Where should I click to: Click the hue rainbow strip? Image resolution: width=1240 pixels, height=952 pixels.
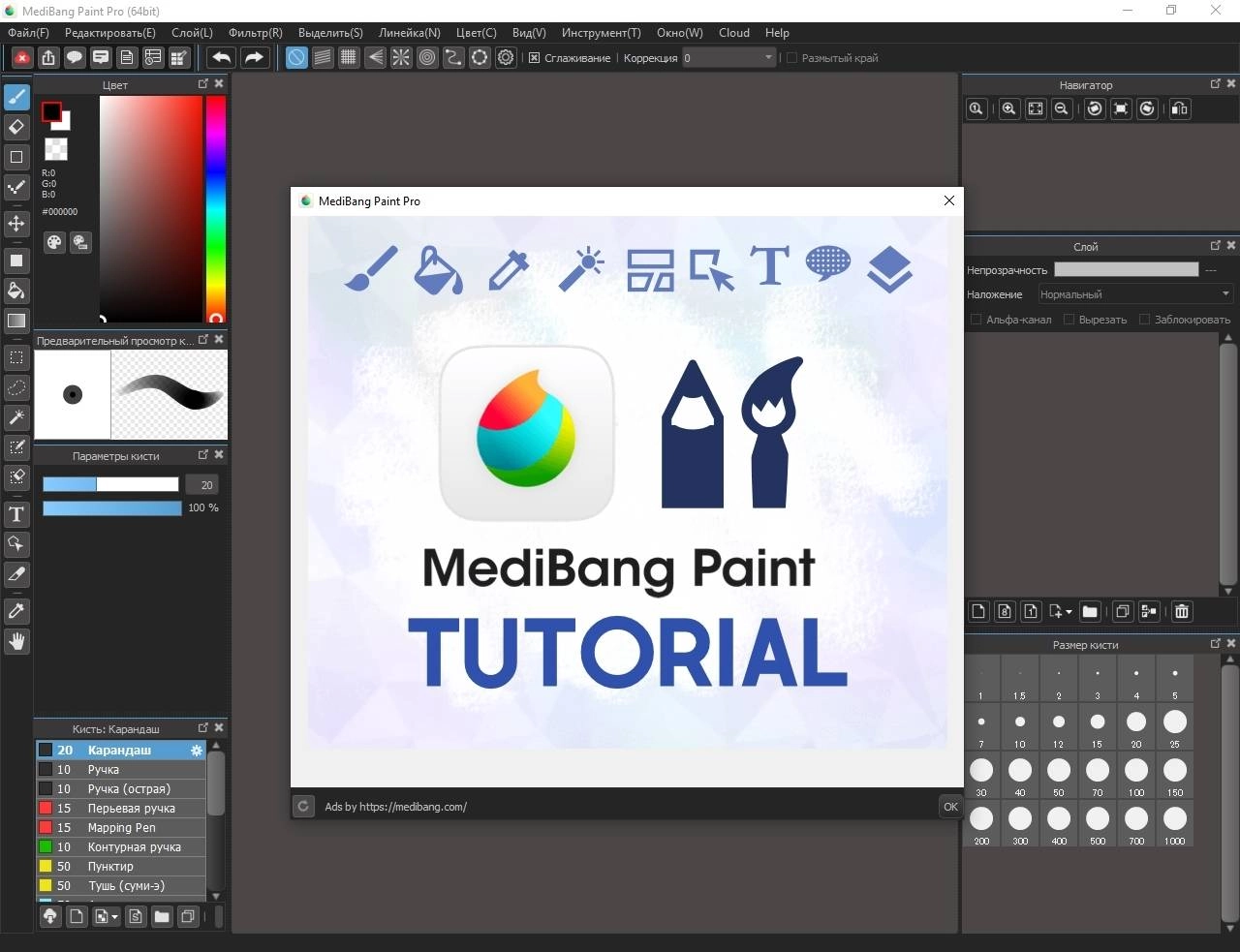[x=215, y=208]
